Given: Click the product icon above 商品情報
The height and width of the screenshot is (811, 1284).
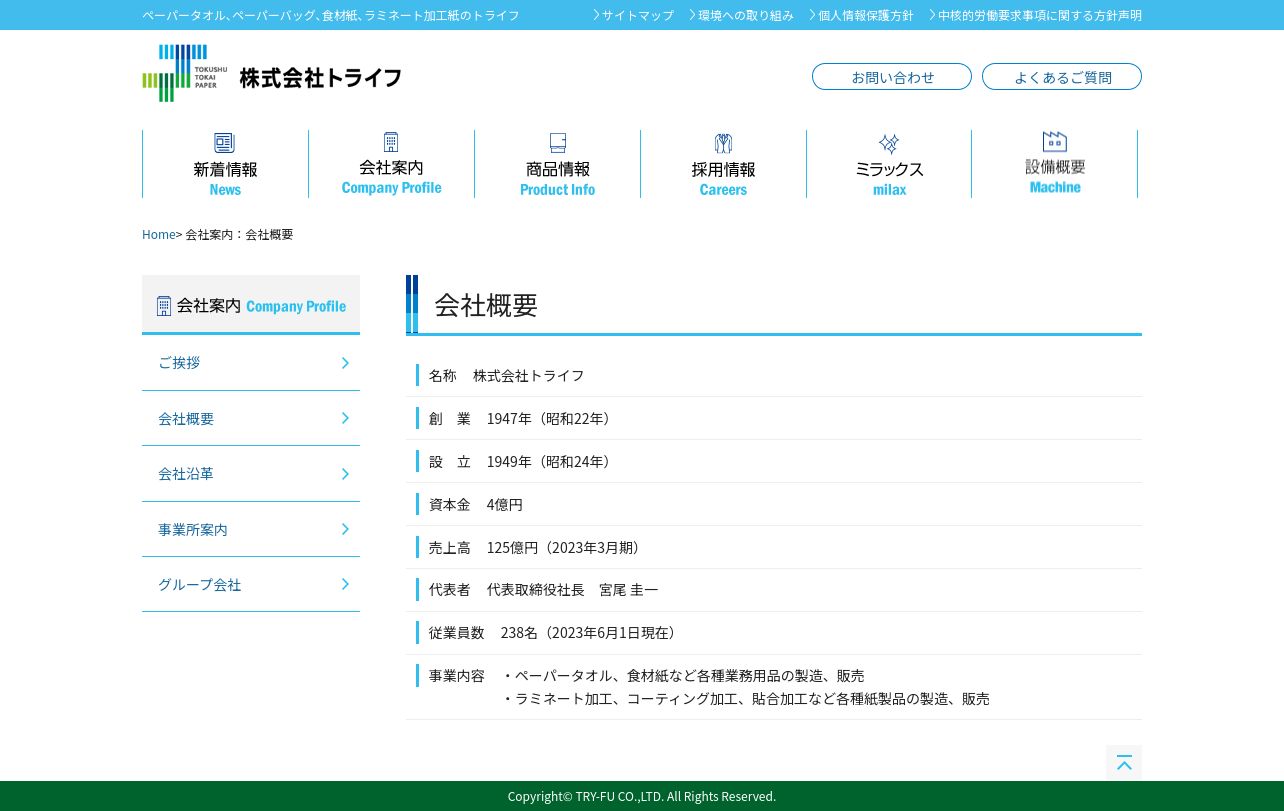Looking at the screenshot, I should (558, 143).
